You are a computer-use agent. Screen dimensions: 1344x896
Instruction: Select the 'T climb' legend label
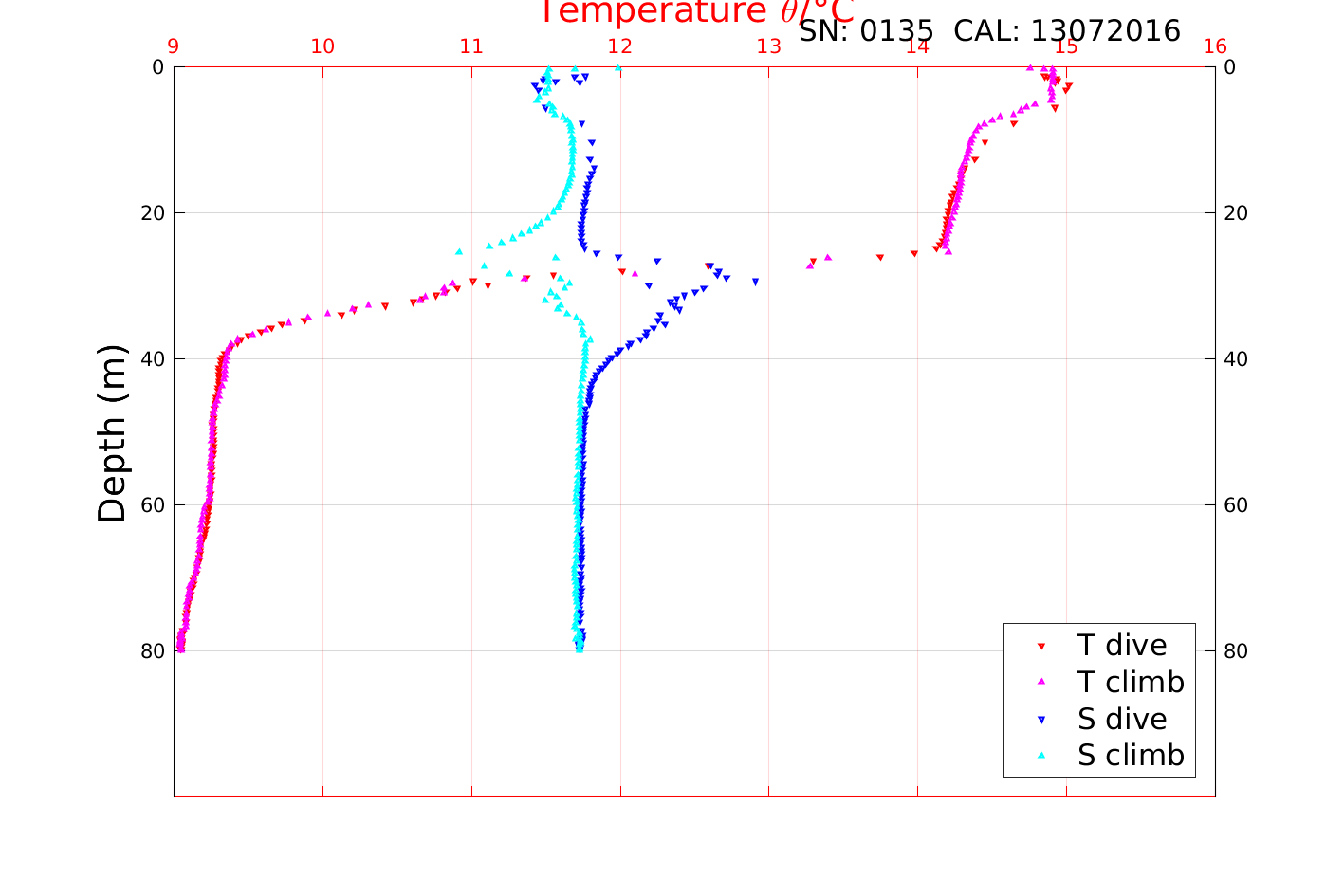click(1131, 682)
